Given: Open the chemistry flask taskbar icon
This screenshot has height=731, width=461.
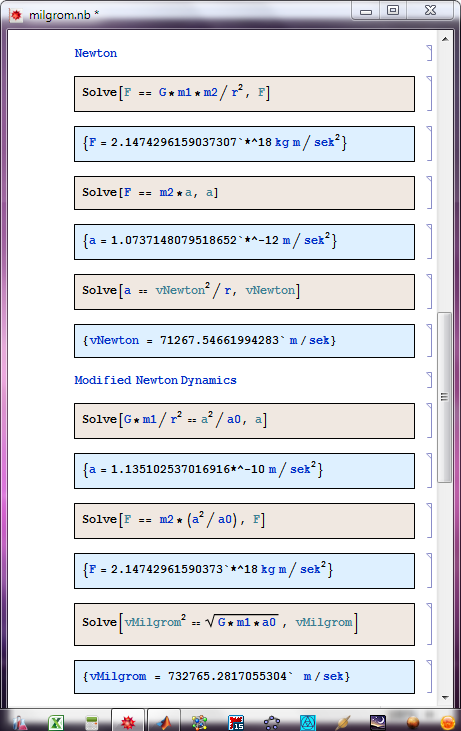Looking at the screenshot, I should [20, 722].
